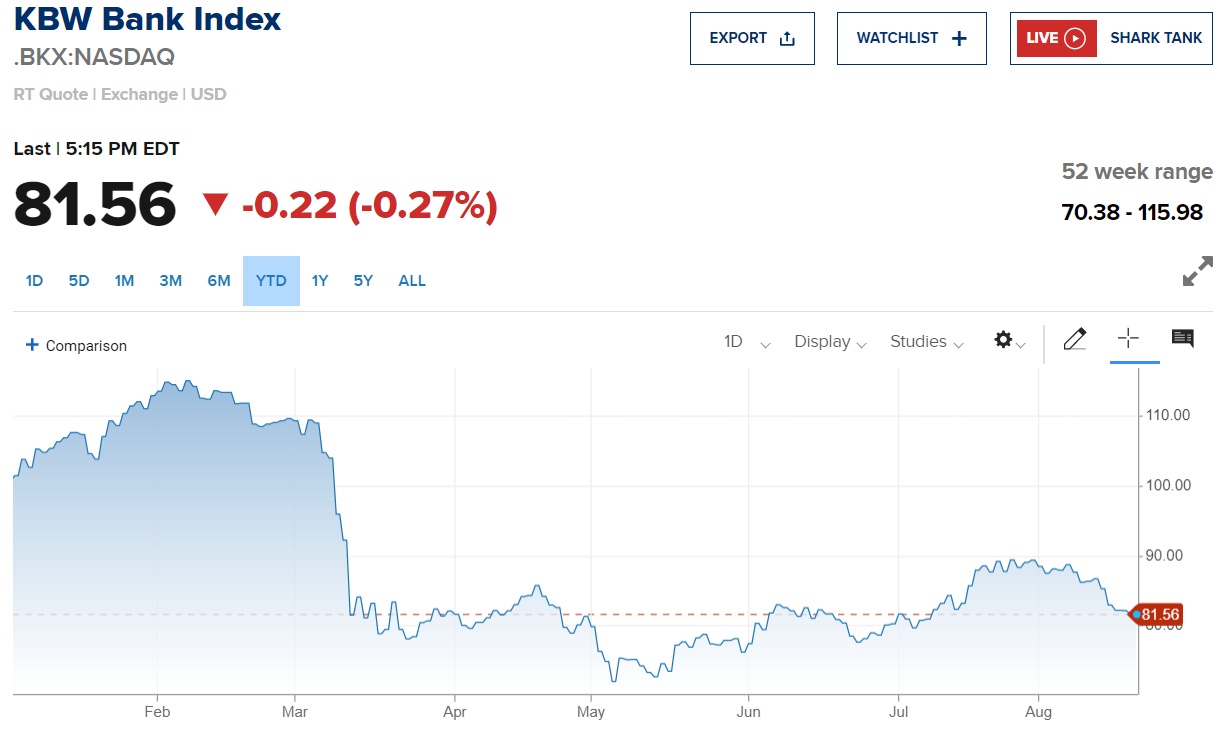The width and height of the screenshot is (1221, 740).
Task: Select the 1D time range tab
Action: [x=34, y=281]
